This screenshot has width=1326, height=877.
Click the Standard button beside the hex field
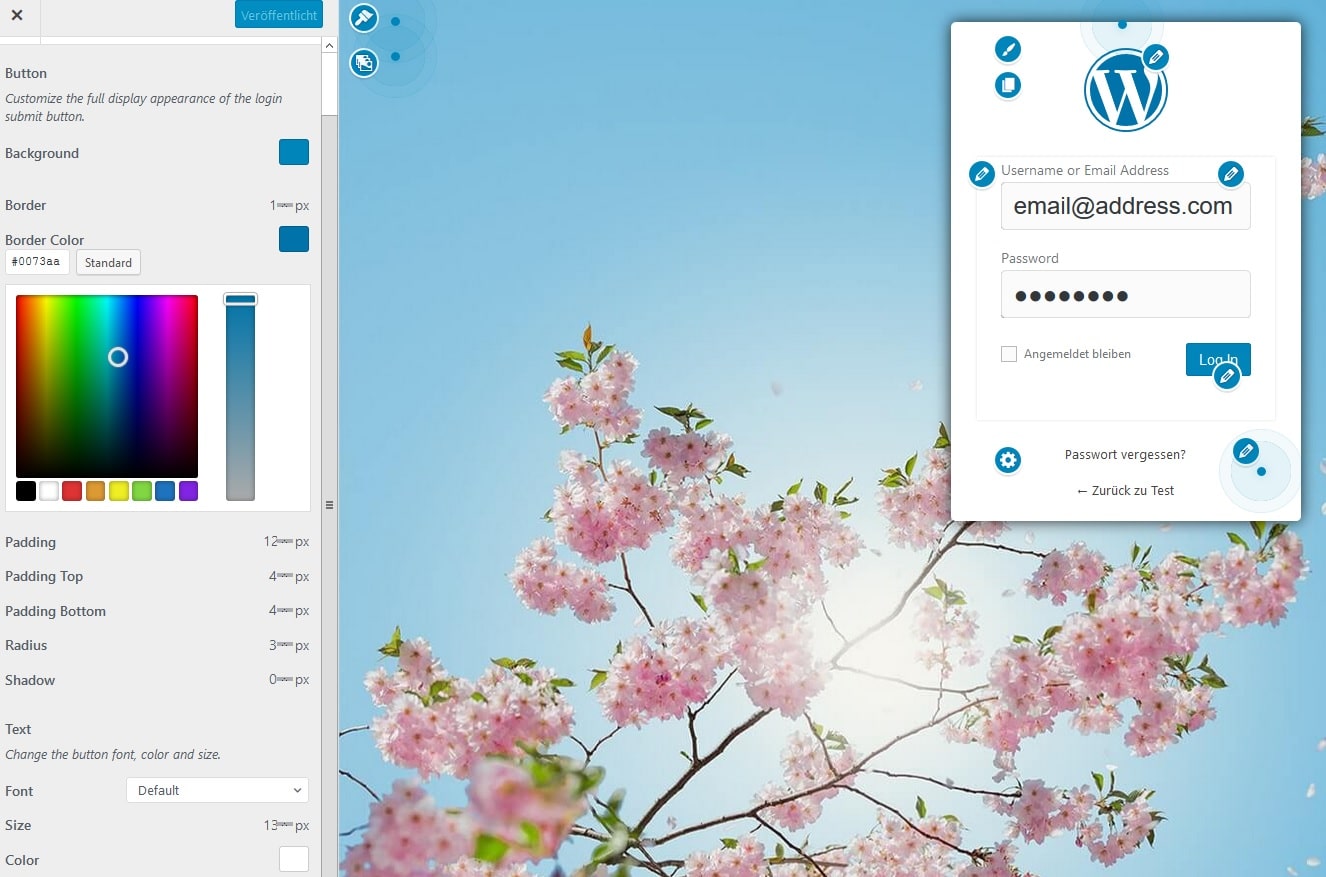[108, 262]
